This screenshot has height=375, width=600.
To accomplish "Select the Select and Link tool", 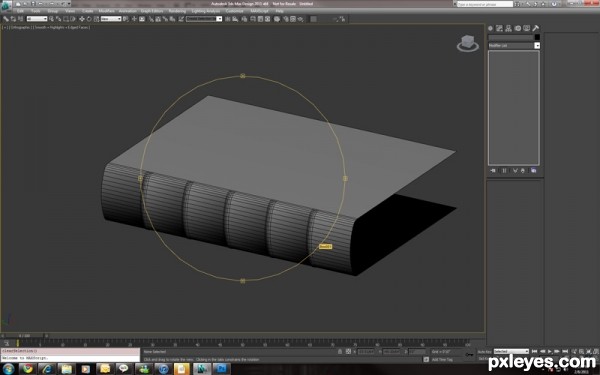I will [6, 19].
